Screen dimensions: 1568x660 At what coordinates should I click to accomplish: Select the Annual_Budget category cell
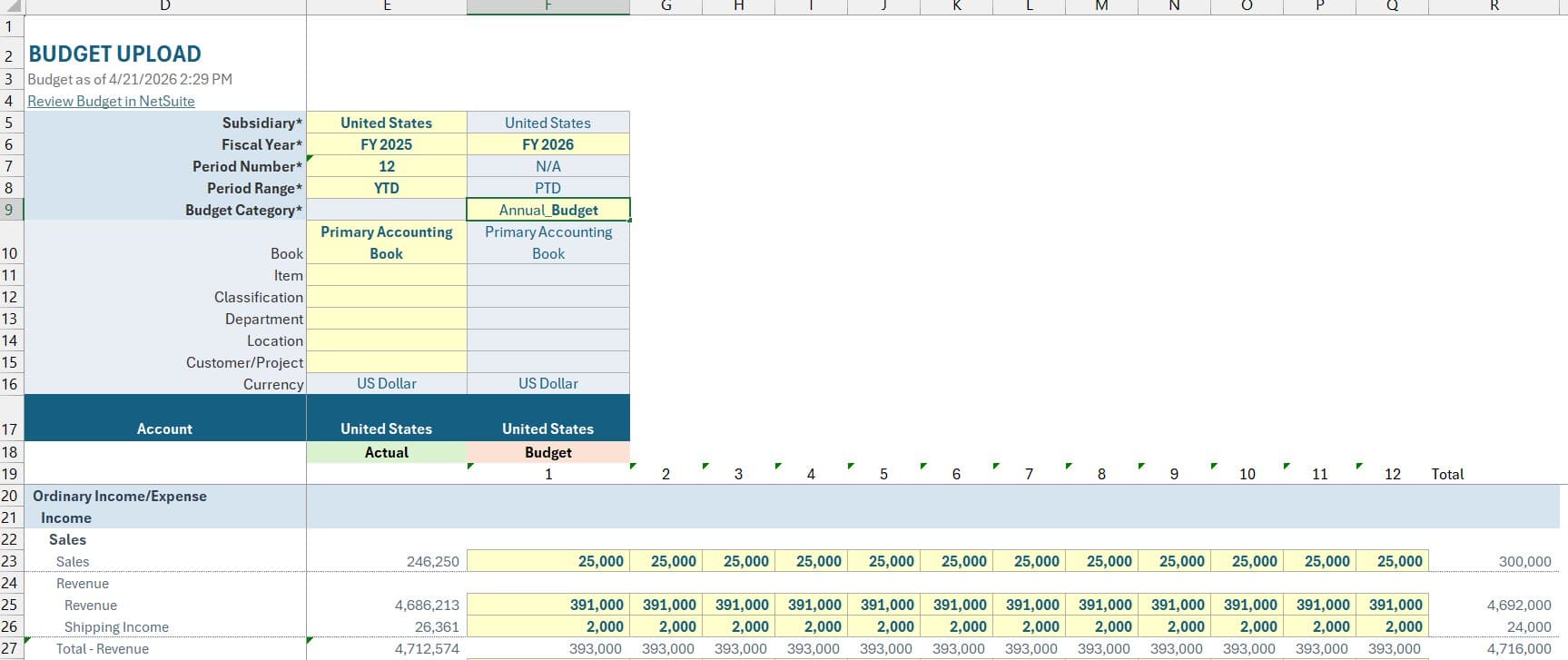(x=548, y=210)
